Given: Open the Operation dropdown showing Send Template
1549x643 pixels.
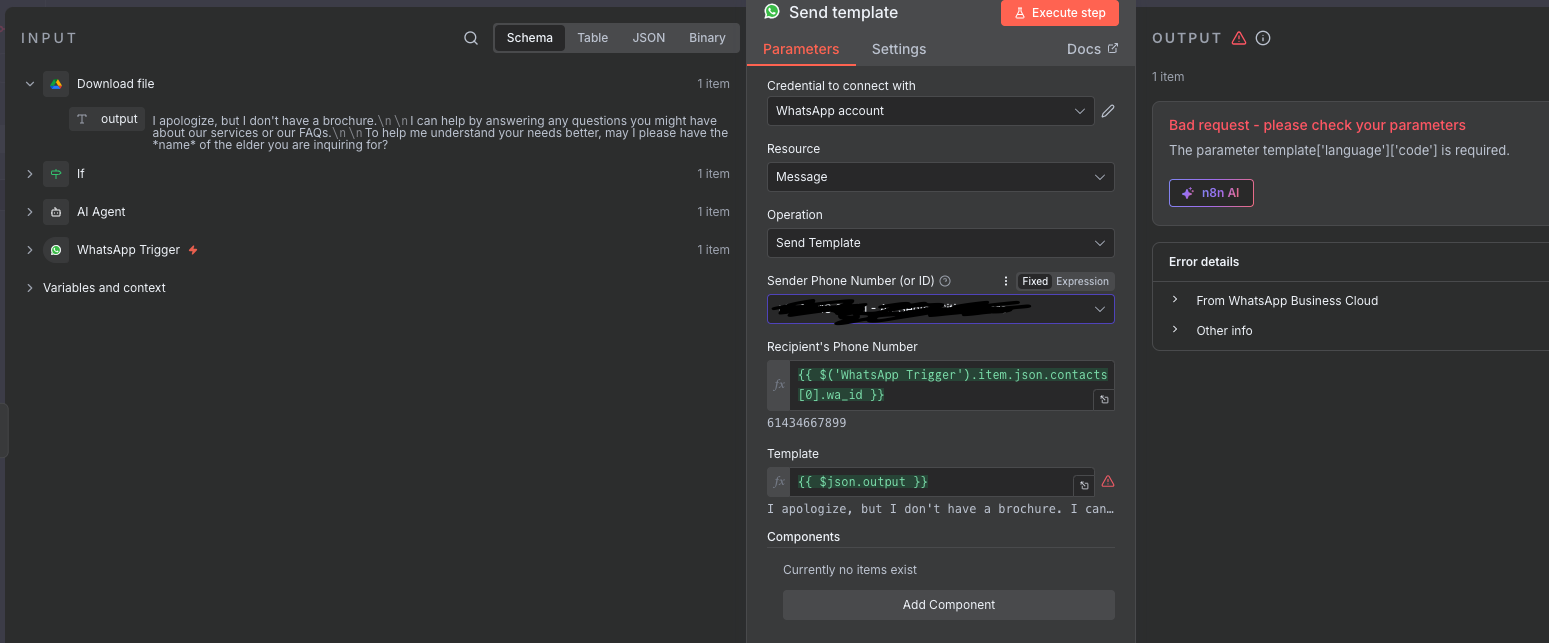Looking at the screenshot, I should [x=940, y=243].
